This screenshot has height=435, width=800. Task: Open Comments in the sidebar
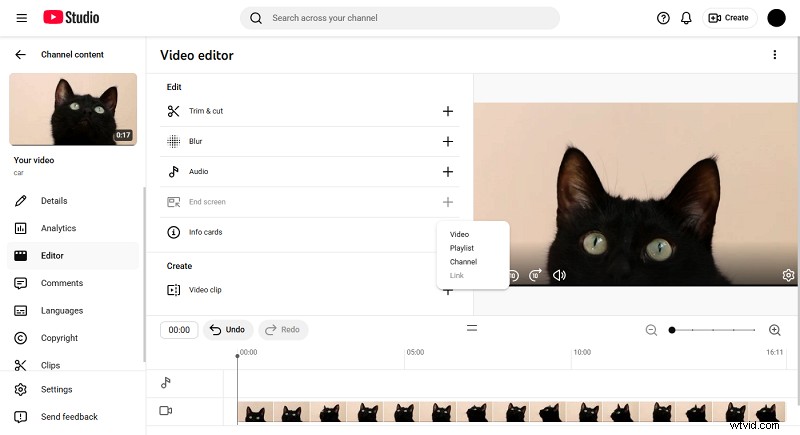point(72,283)
